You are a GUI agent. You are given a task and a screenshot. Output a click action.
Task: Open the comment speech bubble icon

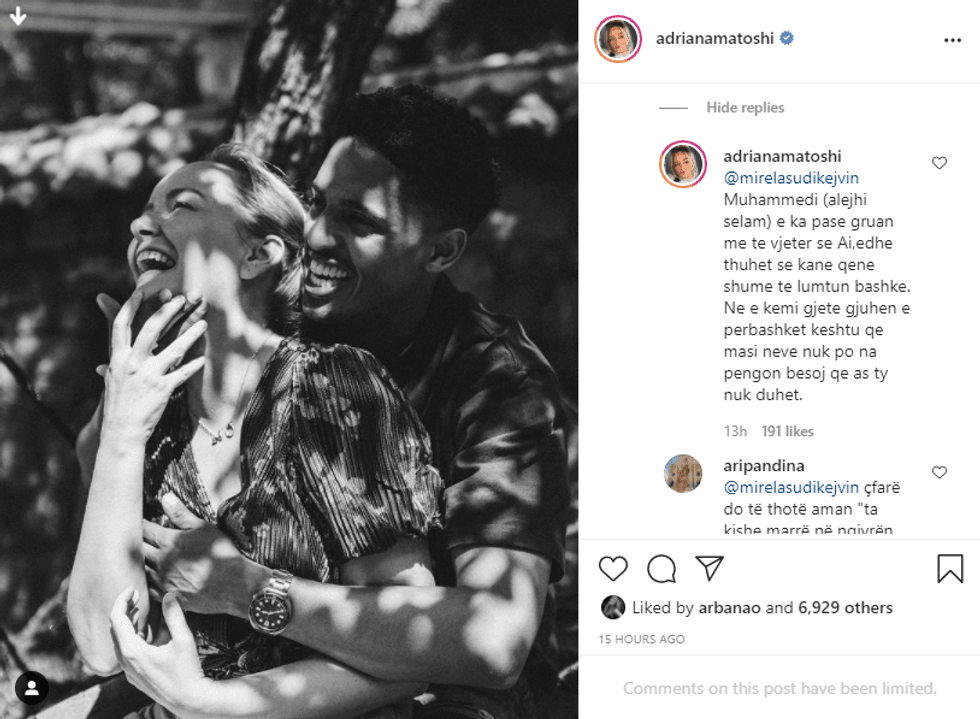coord(661,569)
